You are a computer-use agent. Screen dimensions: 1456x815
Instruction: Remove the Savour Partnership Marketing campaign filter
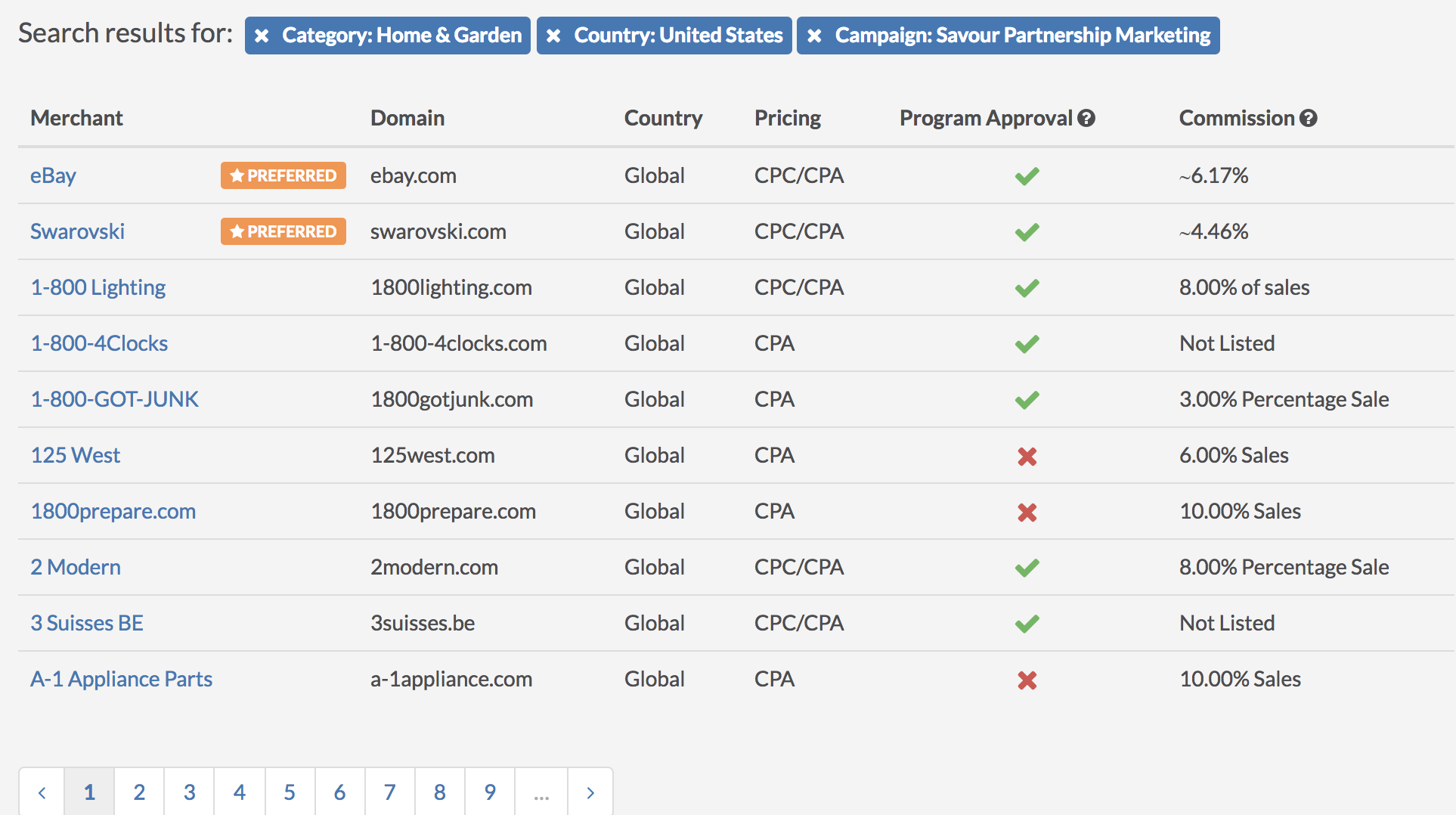click(x=814, y=36)
